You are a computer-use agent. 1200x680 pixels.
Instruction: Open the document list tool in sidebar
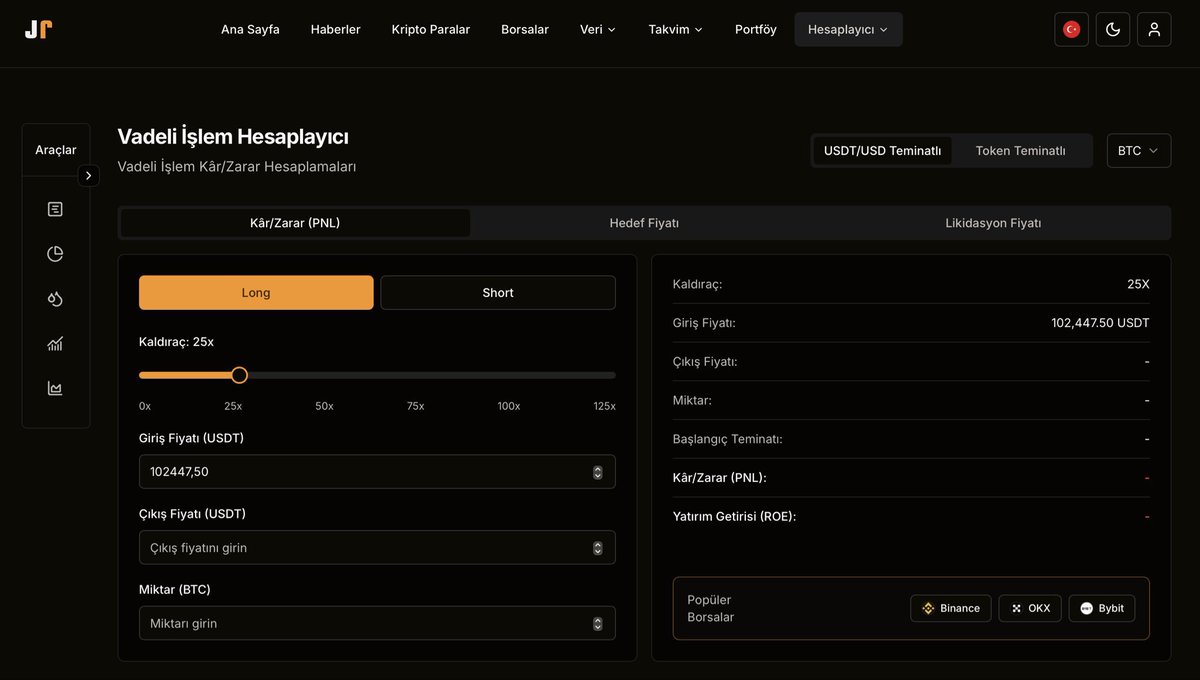click(x=55, y=209)
